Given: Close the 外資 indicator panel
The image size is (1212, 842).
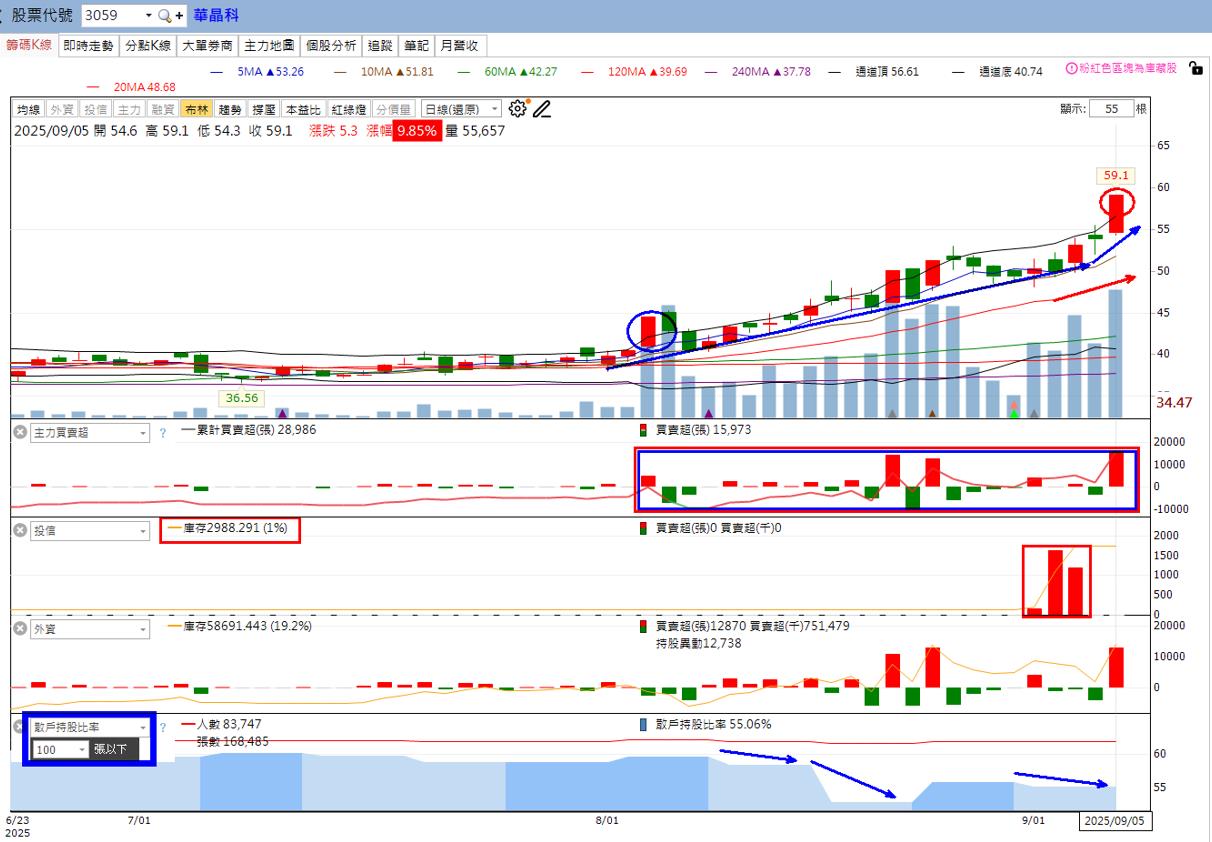Looking at the screenshot, I should pyautogui.click(x=19, y=629).
